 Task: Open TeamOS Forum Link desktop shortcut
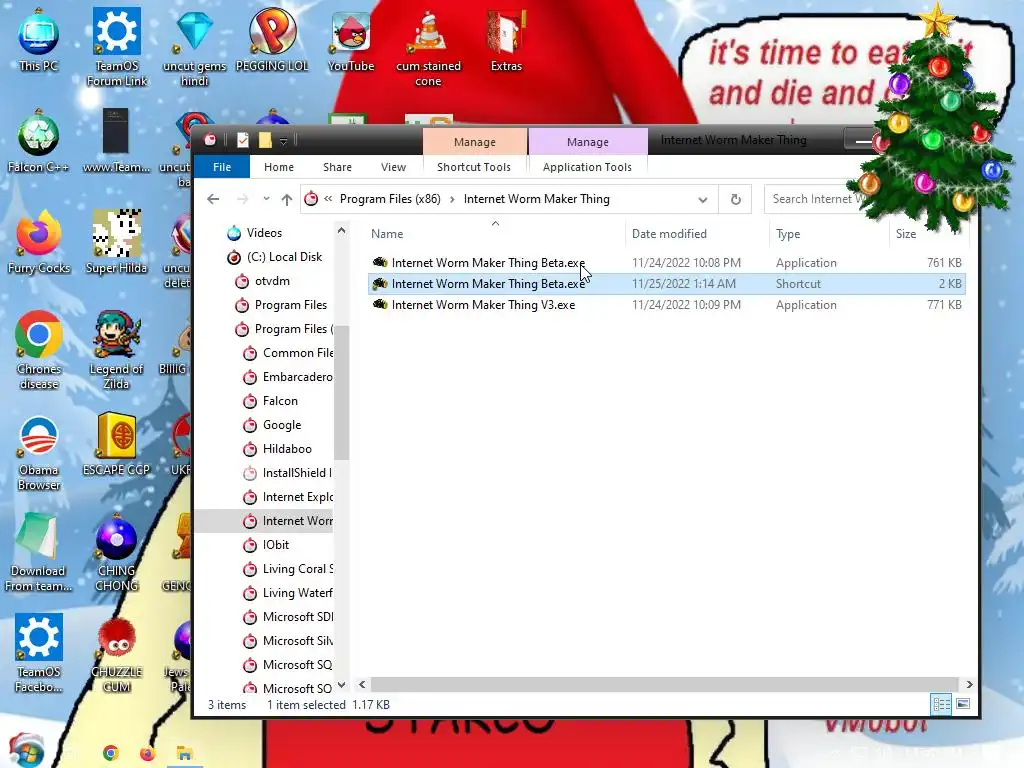[117, 47]
